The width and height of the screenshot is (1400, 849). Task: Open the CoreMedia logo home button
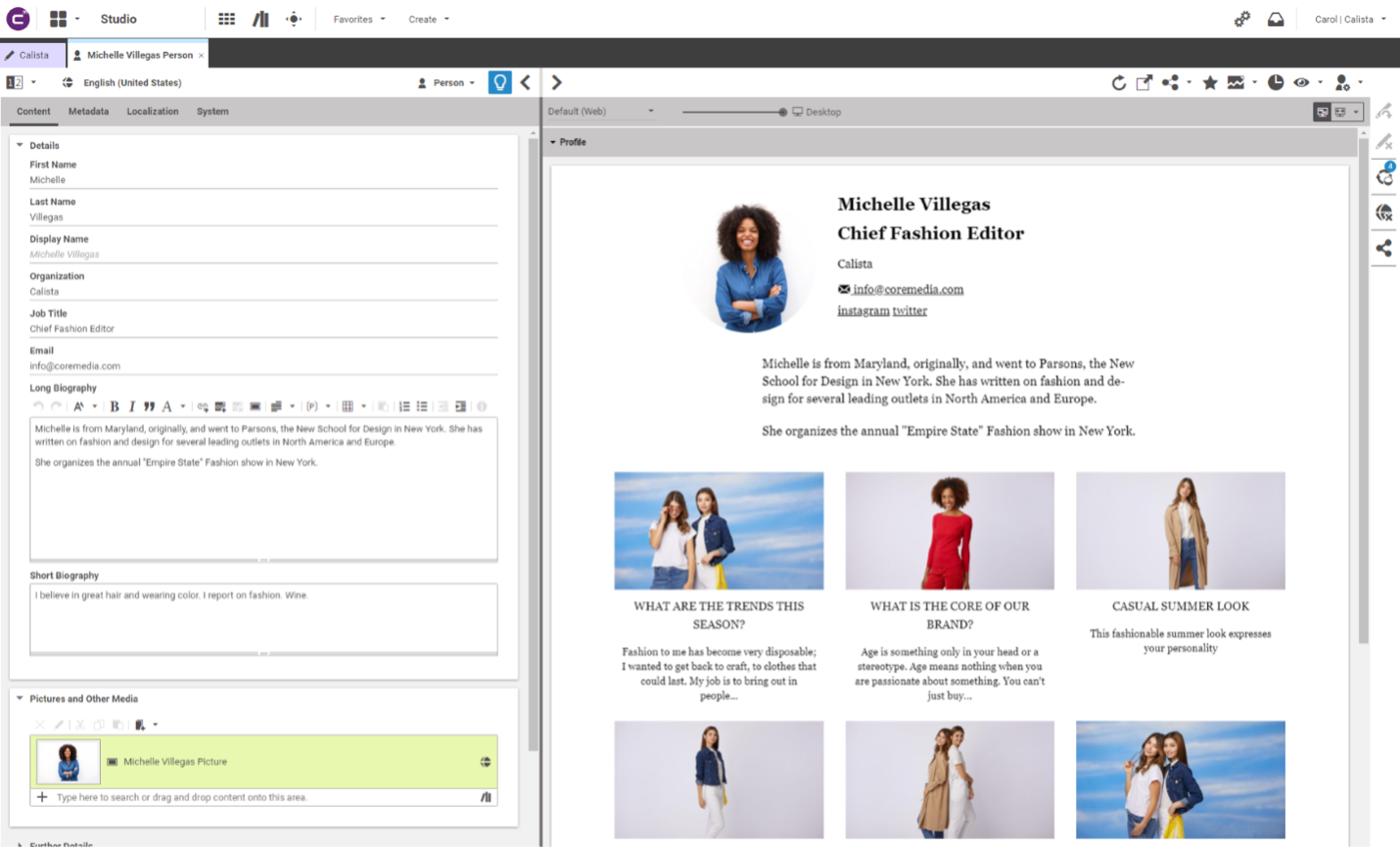pyautogui.click(x=18, y=19)
